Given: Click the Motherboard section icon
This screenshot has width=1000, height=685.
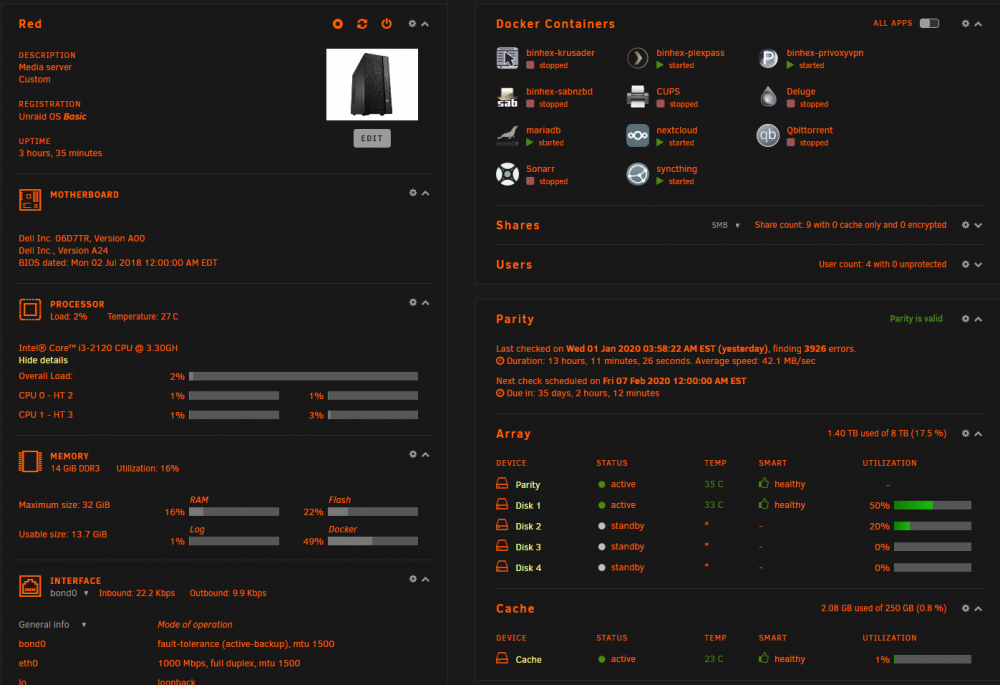Looking at the screenshot, I should point(30,200).
